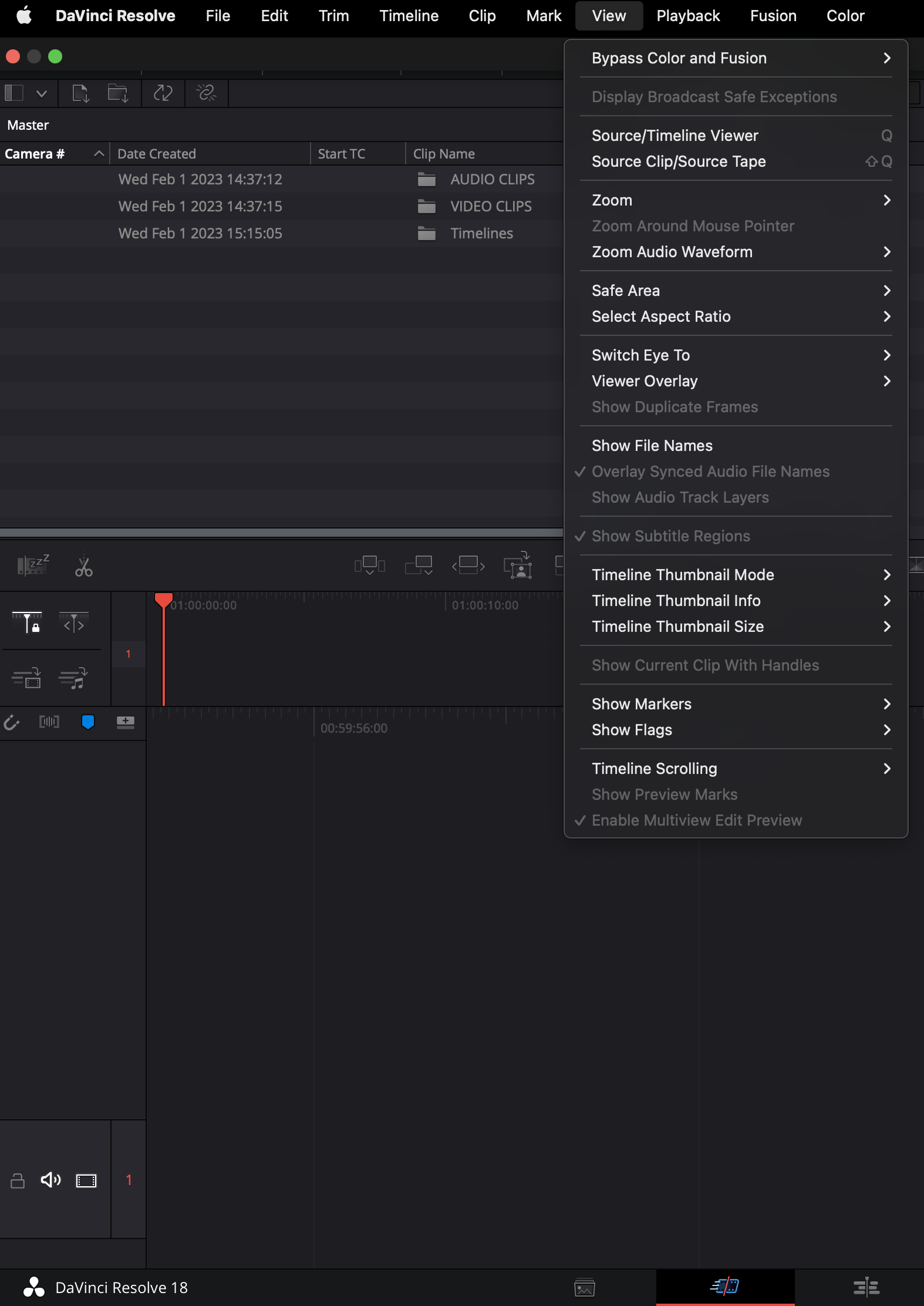924x1306 pixels.
Task: Click the Video Only edit icon
Action: [x=26, y=678]
